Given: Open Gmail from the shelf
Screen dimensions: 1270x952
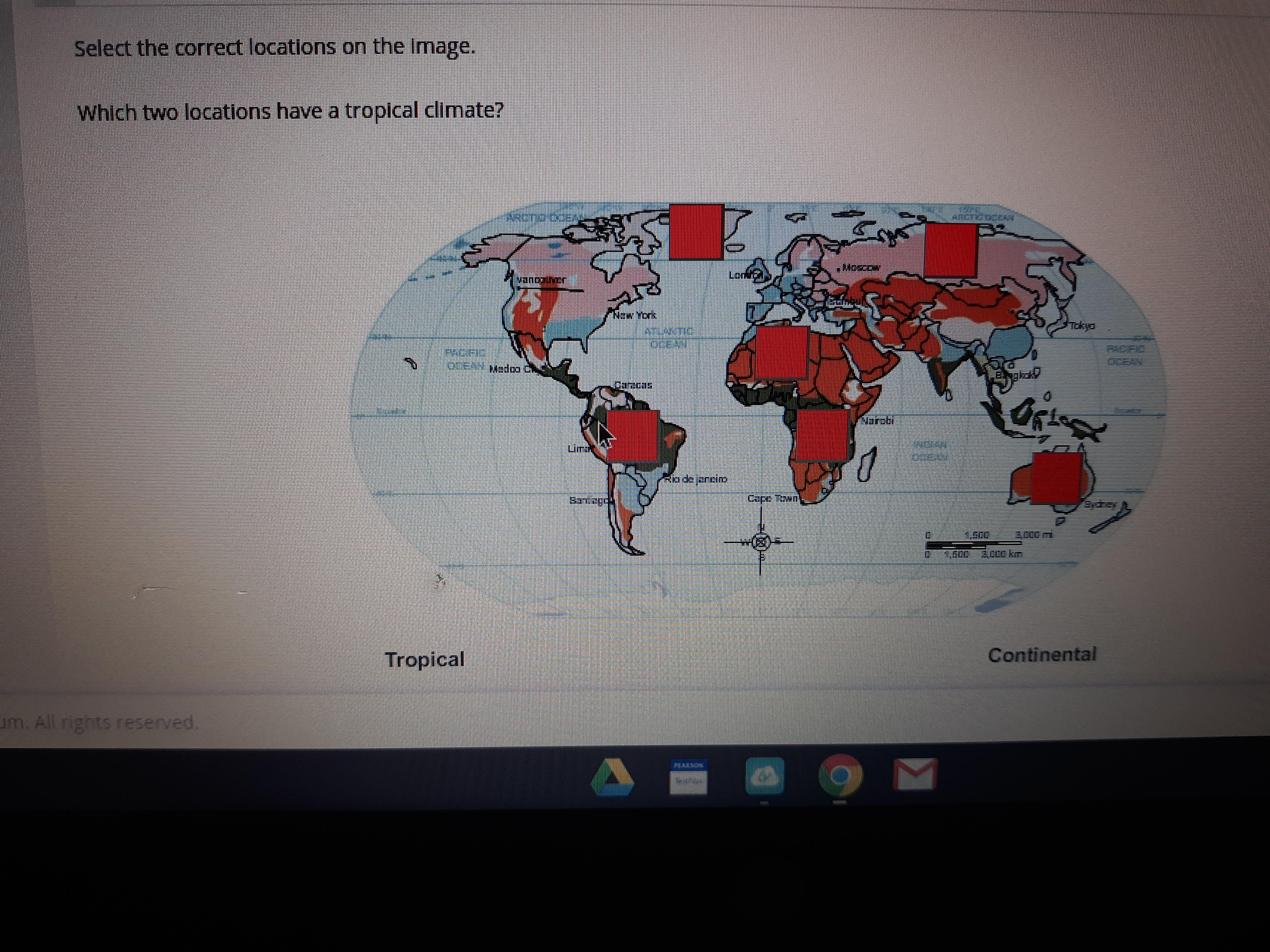Looking at the screenshot, I should [x=915, y=774].
